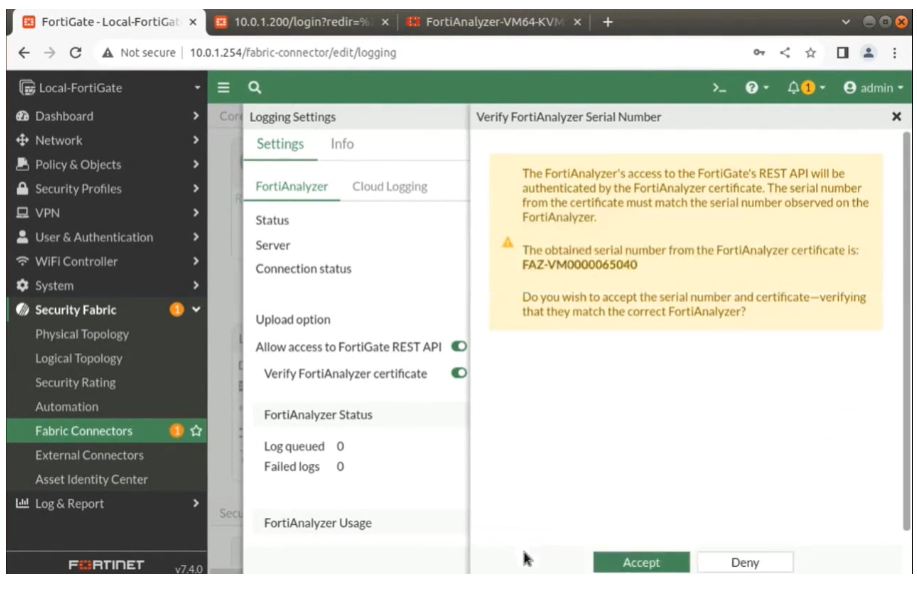Bookmark page with browser star icon
Image resolution: width=917 pixels, height=593 pixels.
click(x=810, y=53)
